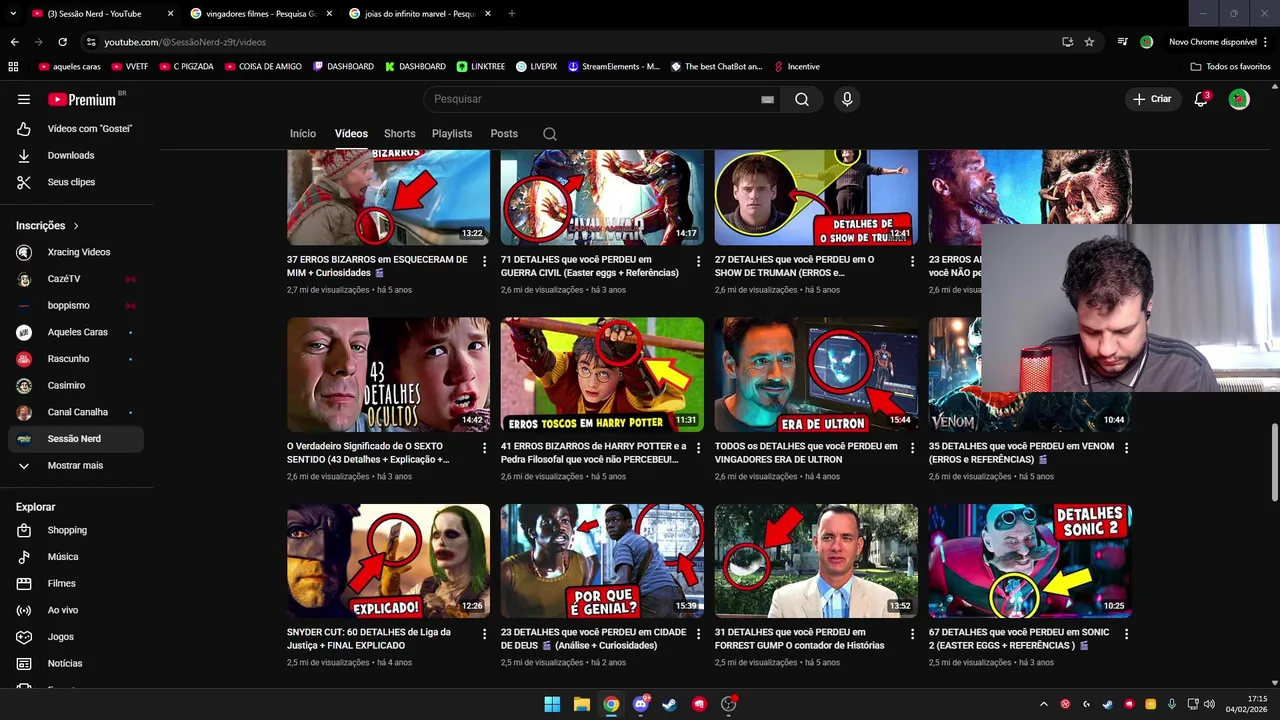This screenshot has width=1280, height=720.
Task: Open options menu for 37 ERROS BIZARROS video
Action: click(485, 261)
